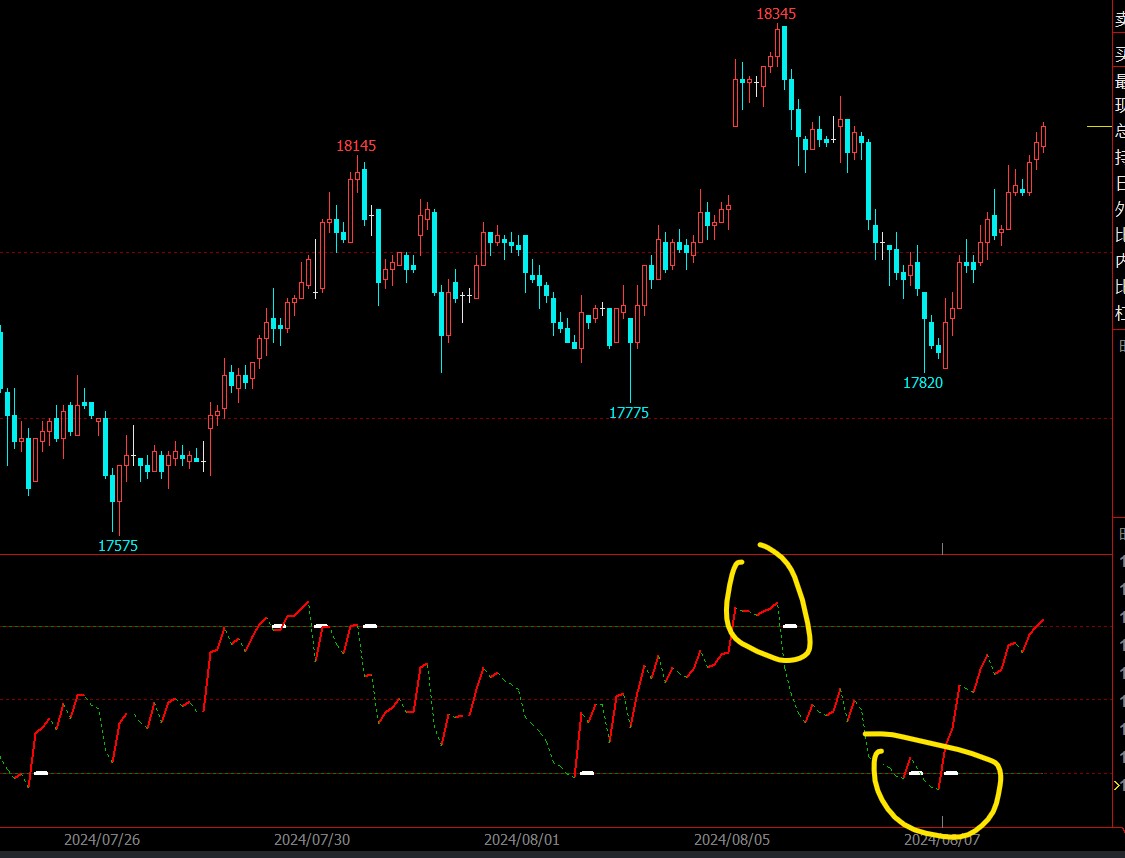Click the 18345 high price label

[776, 14]
